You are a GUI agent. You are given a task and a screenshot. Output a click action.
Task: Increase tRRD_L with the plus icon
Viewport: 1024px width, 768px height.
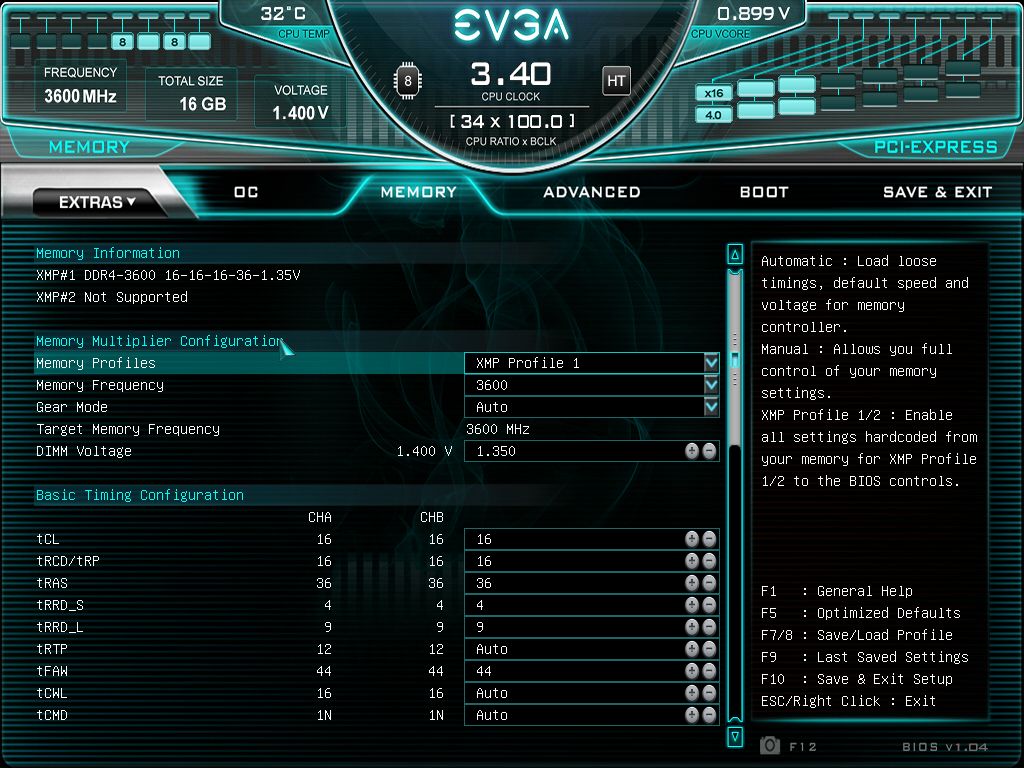692,627
